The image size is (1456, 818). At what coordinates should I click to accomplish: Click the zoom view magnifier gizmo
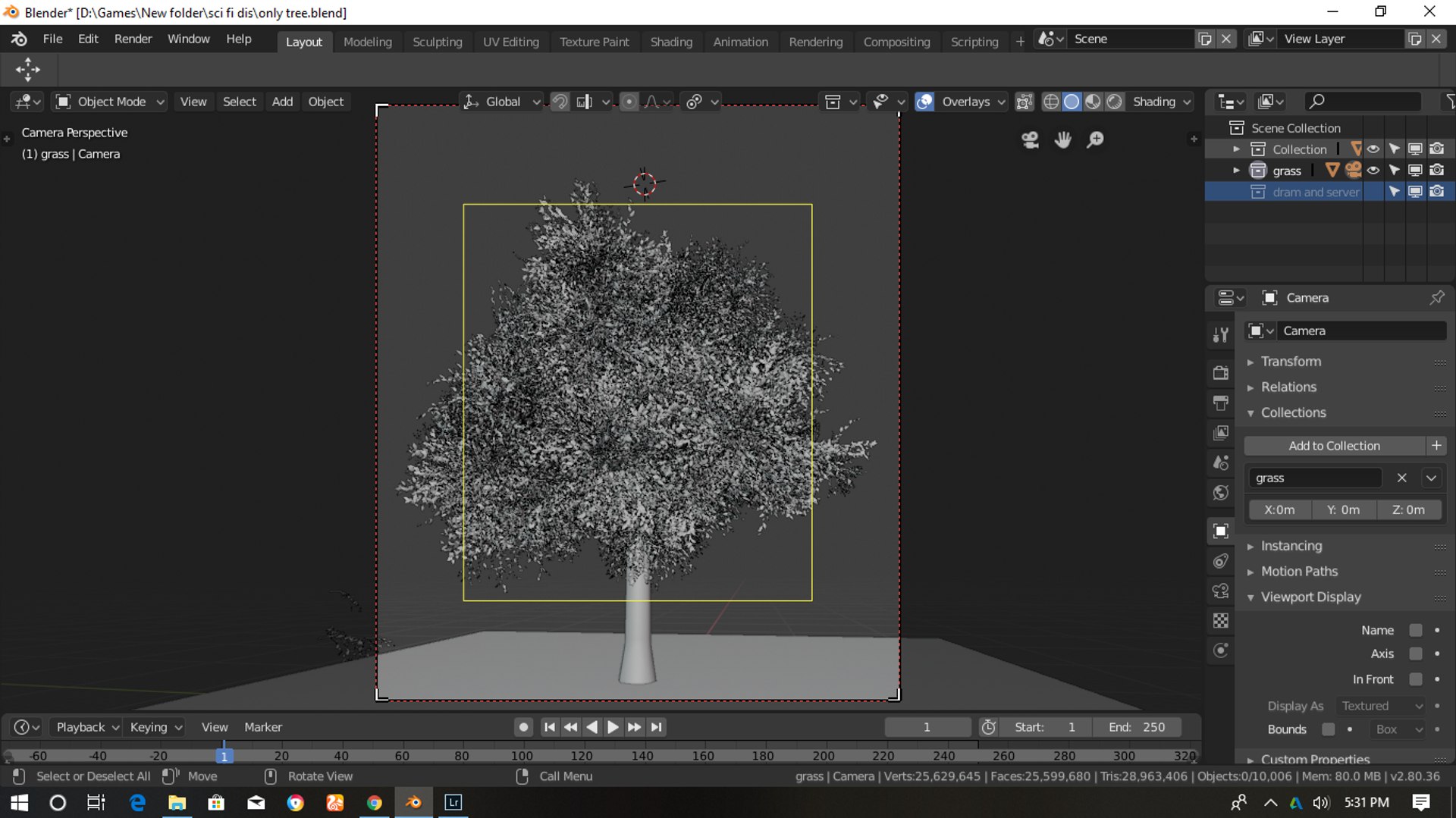tap(1095, 139)
